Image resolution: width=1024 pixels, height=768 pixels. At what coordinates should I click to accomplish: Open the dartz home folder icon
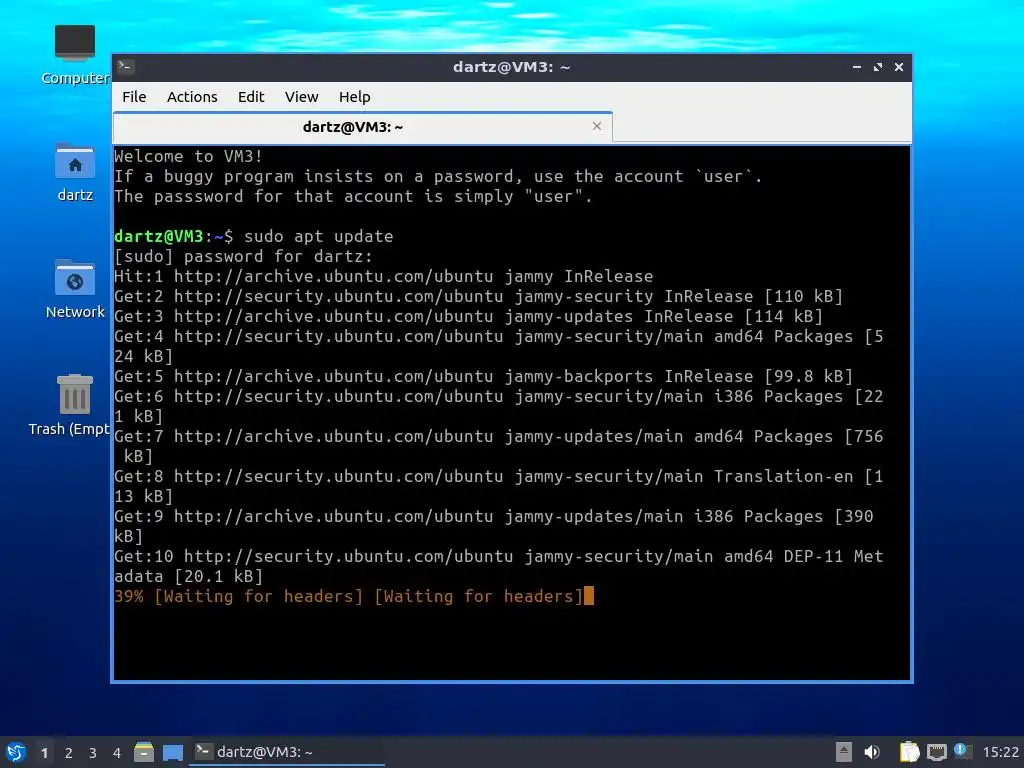[74, 161]
